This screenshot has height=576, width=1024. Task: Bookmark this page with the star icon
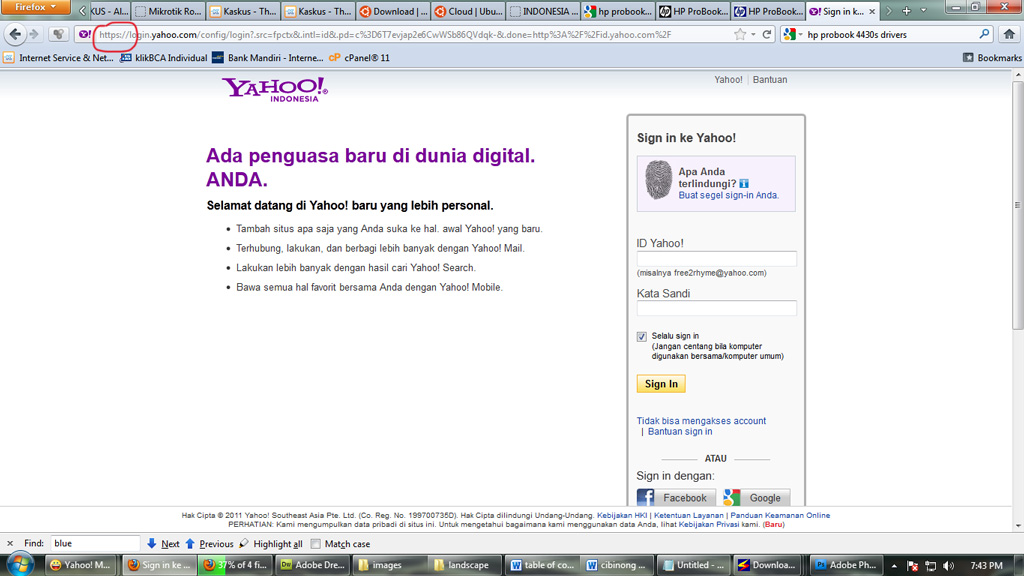coord(739,34)
